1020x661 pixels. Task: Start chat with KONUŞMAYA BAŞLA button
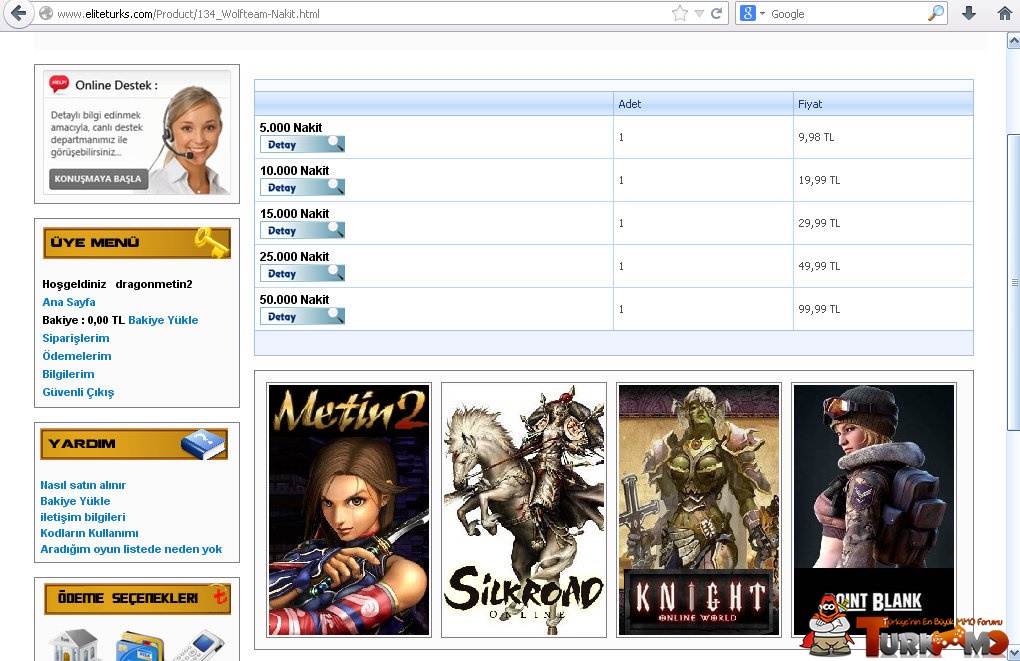(98, 179)
